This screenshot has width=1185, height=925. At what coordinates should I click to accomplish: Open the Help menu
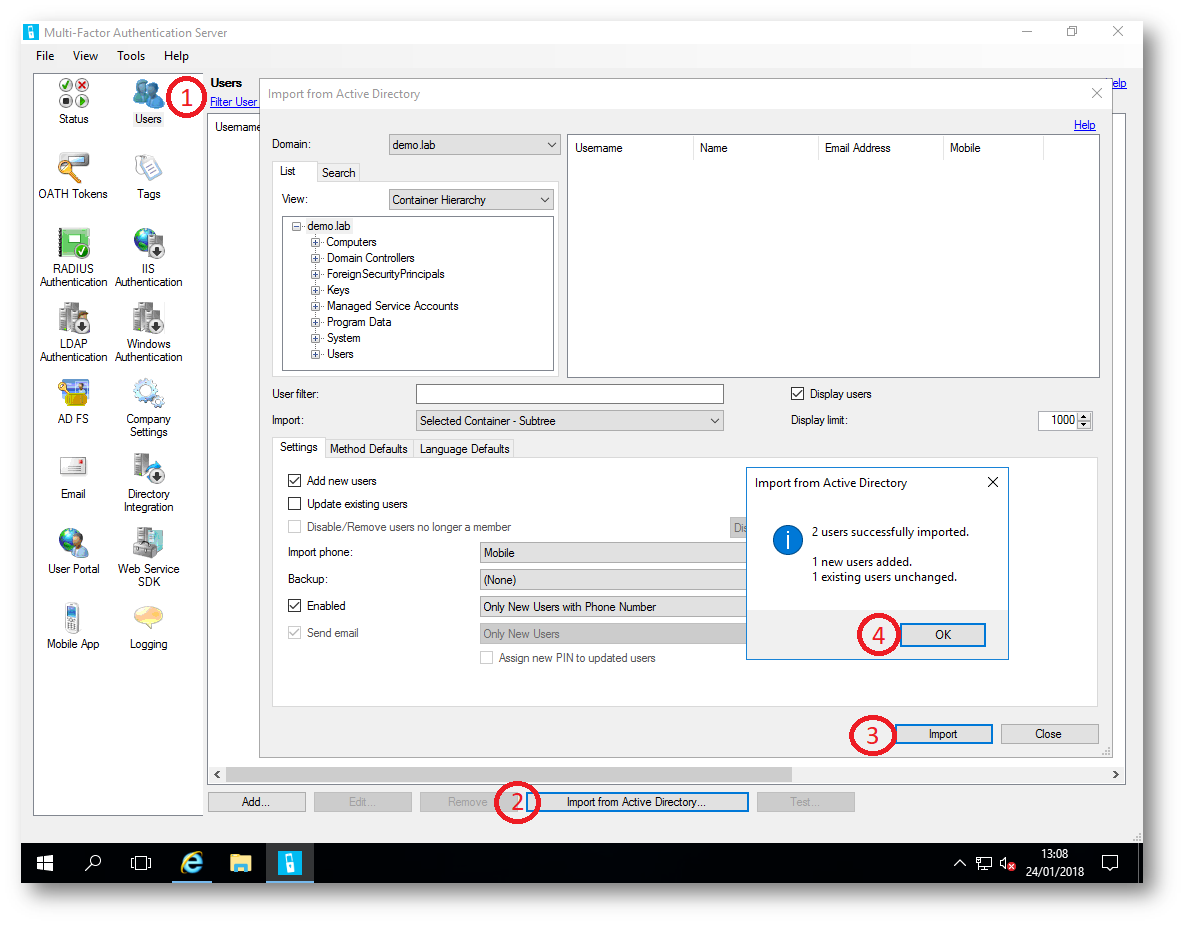tap(176, 56)
